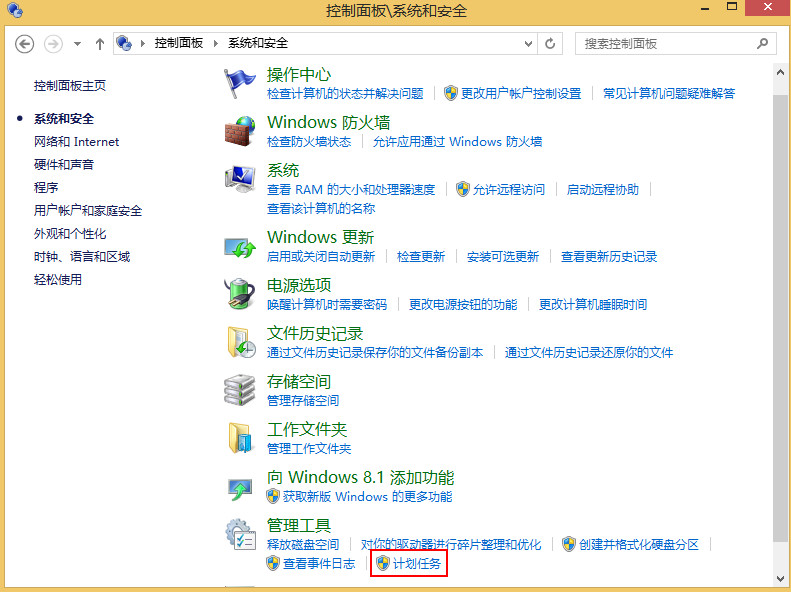Click 获取新版 Windows 的更多功能
Image resolution: width=791 pixels, height=592 pixels.
[367, 497]
